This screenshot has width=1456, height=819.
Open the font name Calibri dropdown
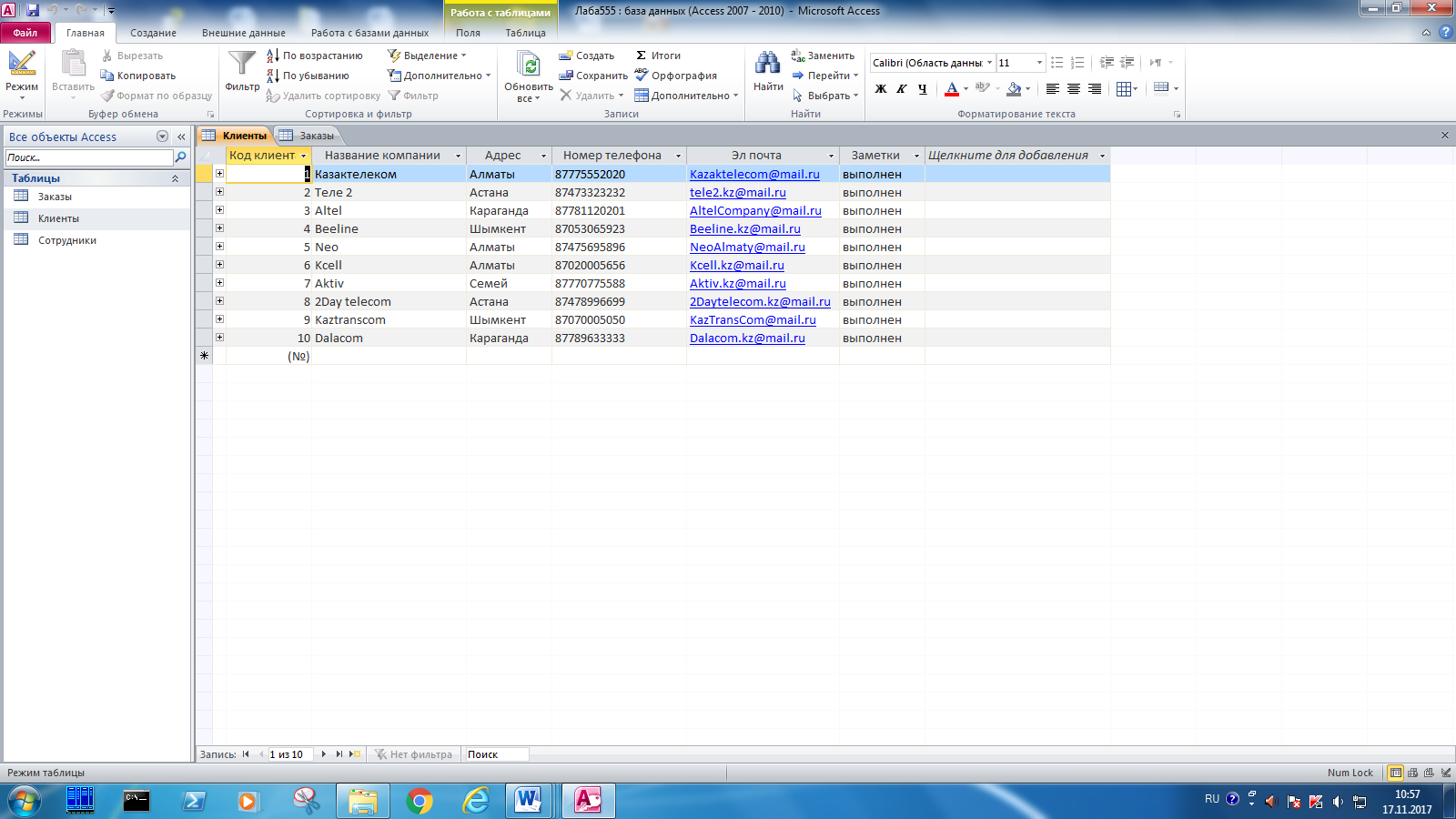point(989,63)
